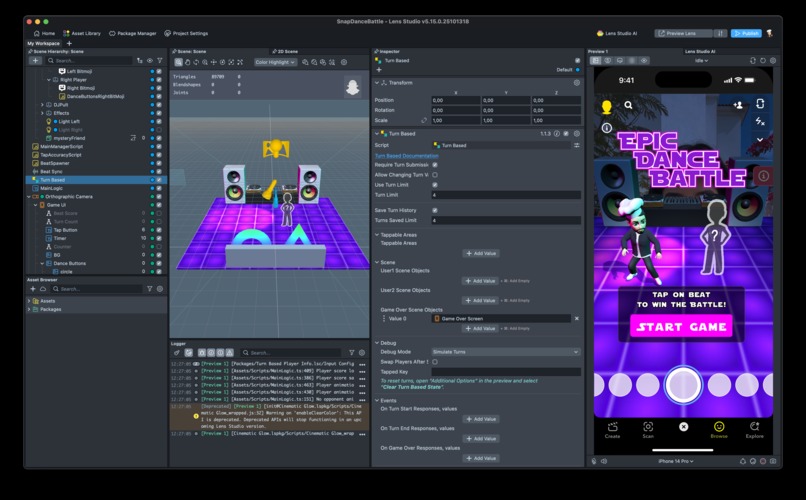This screenshot has width=806, height=500.
Task: Enable Allow Changing Turn Variables
Action: pyautogui.click(x=435, y=175)
